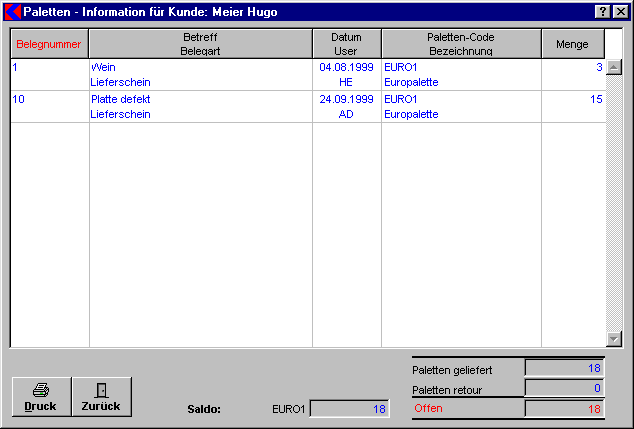Open help with the question mark button
The width and height of the screenshot is (634, 429).
click(x=603, y=11)
